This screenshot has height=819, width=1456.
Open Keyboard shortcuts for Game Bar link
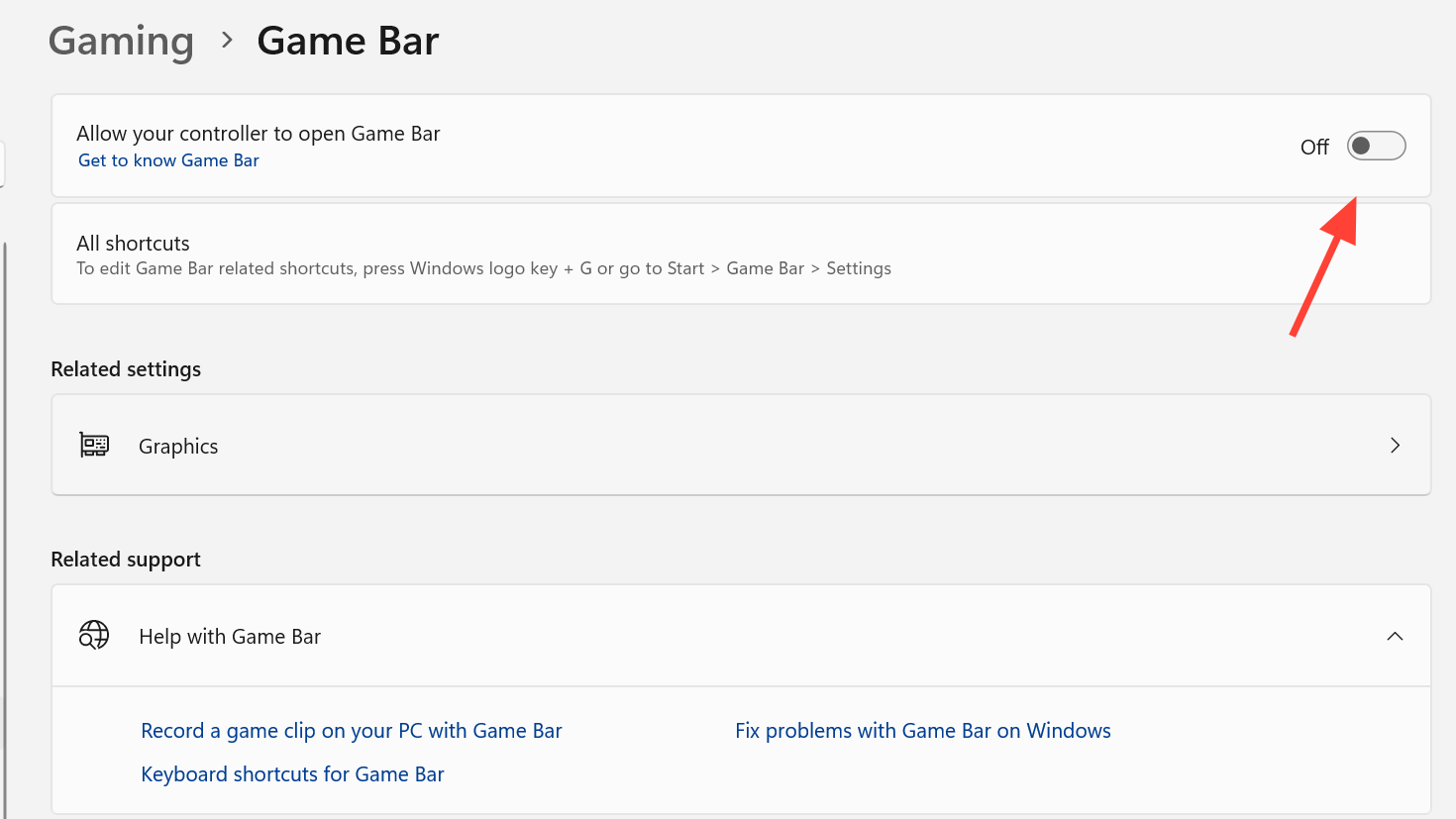(292, 774)
